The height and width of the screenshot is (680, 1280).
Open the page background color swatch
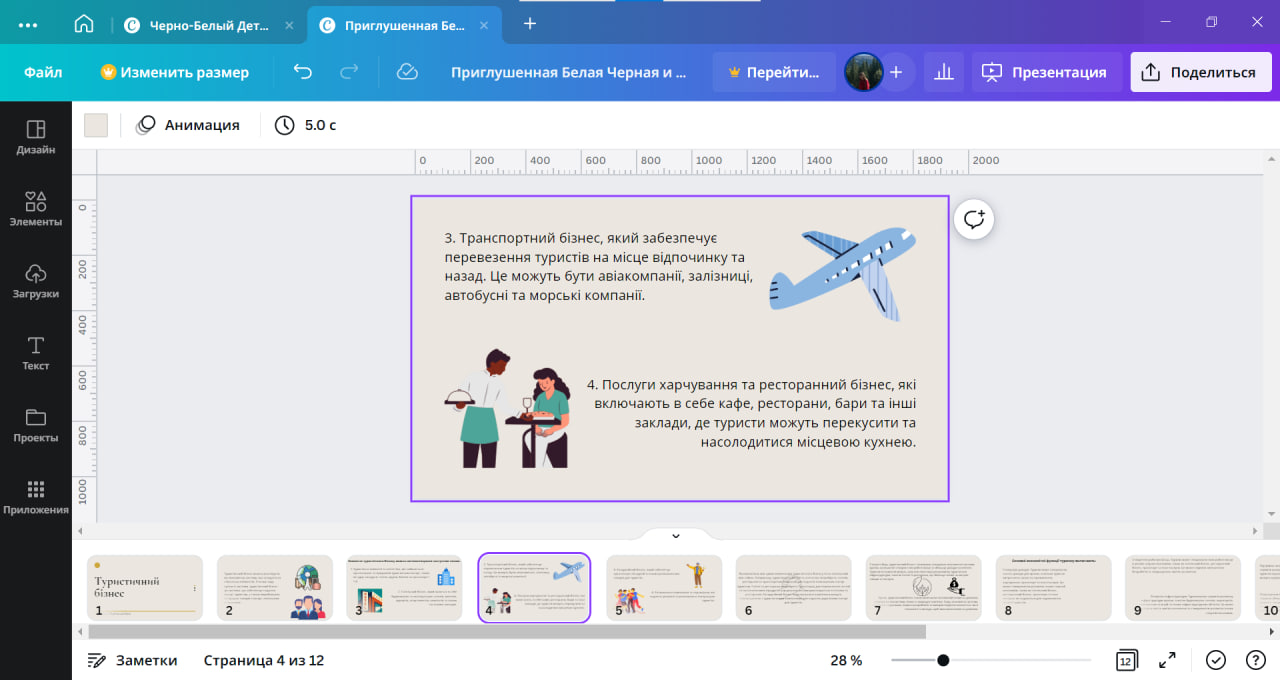96,125
